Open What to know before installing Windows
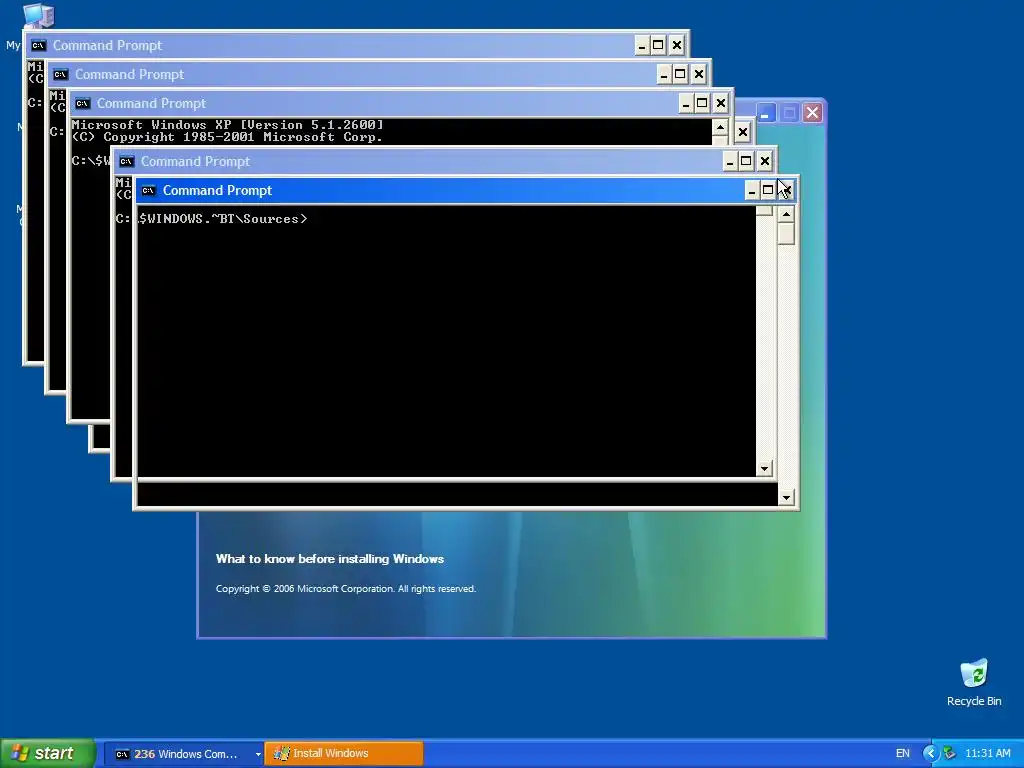Screen dimensions: 1024x768 [330, 559]
